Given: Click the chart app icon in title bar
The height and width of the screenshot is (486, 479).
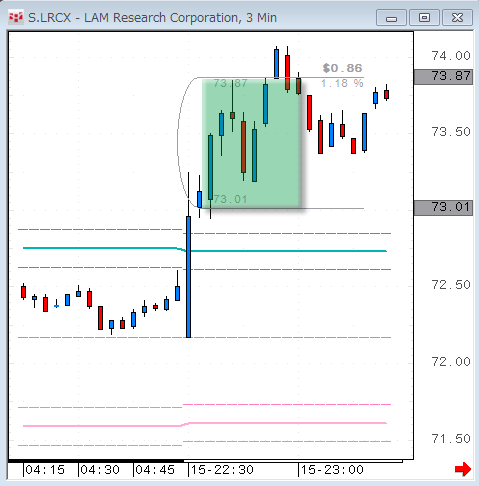Looking at the screenshot, I should 16,17.
